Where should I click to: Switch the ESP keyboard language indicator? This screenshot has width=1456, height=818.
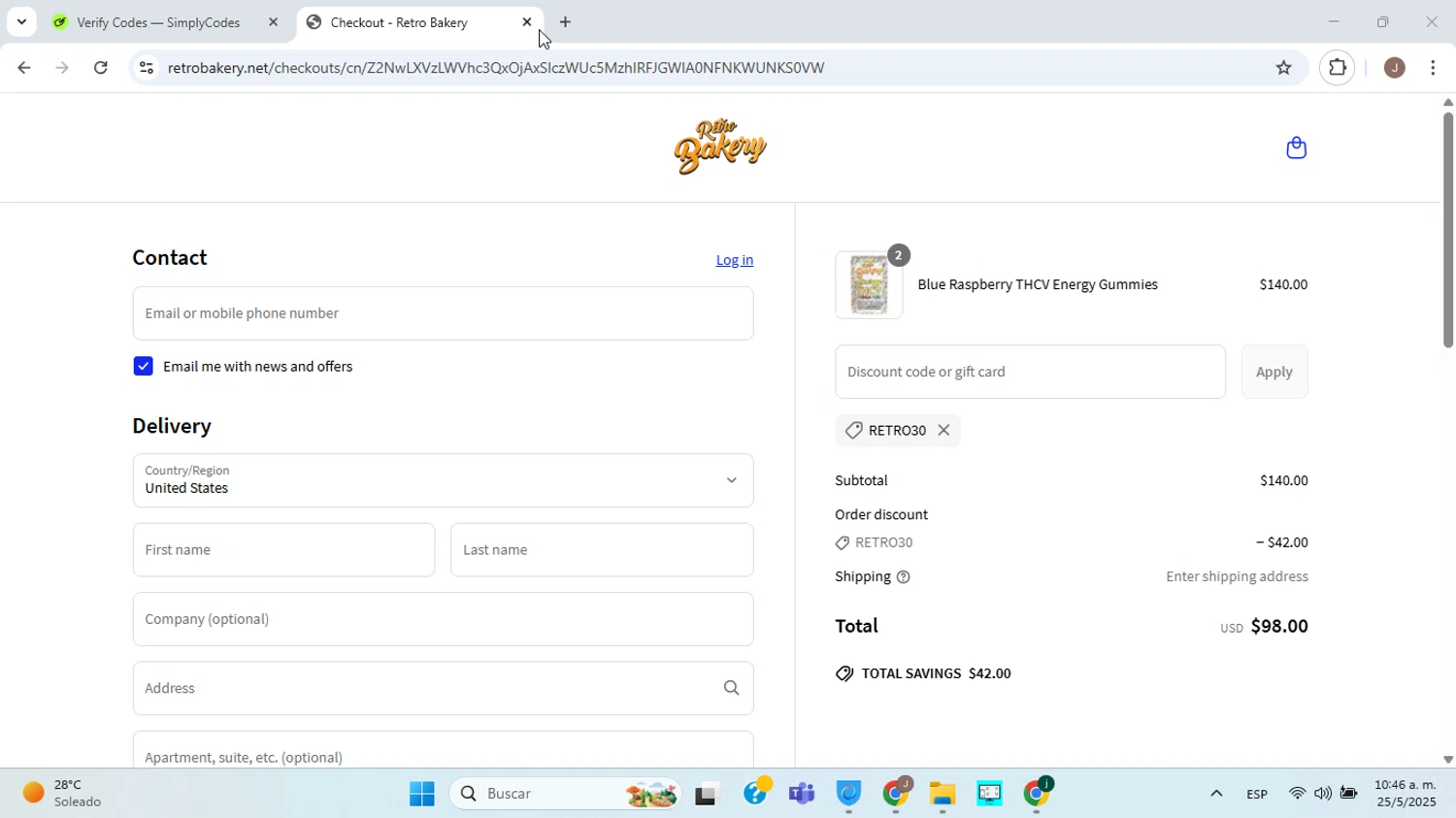pos(1257,795)
